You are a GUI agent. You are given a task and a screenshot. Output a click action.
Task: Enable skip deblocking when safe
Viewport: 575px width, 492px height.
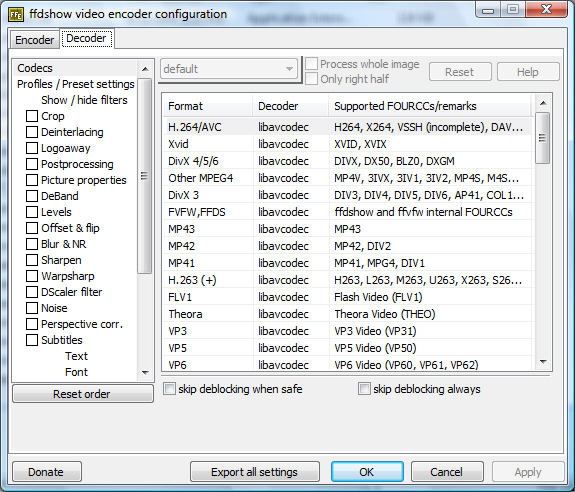[169, 389]
